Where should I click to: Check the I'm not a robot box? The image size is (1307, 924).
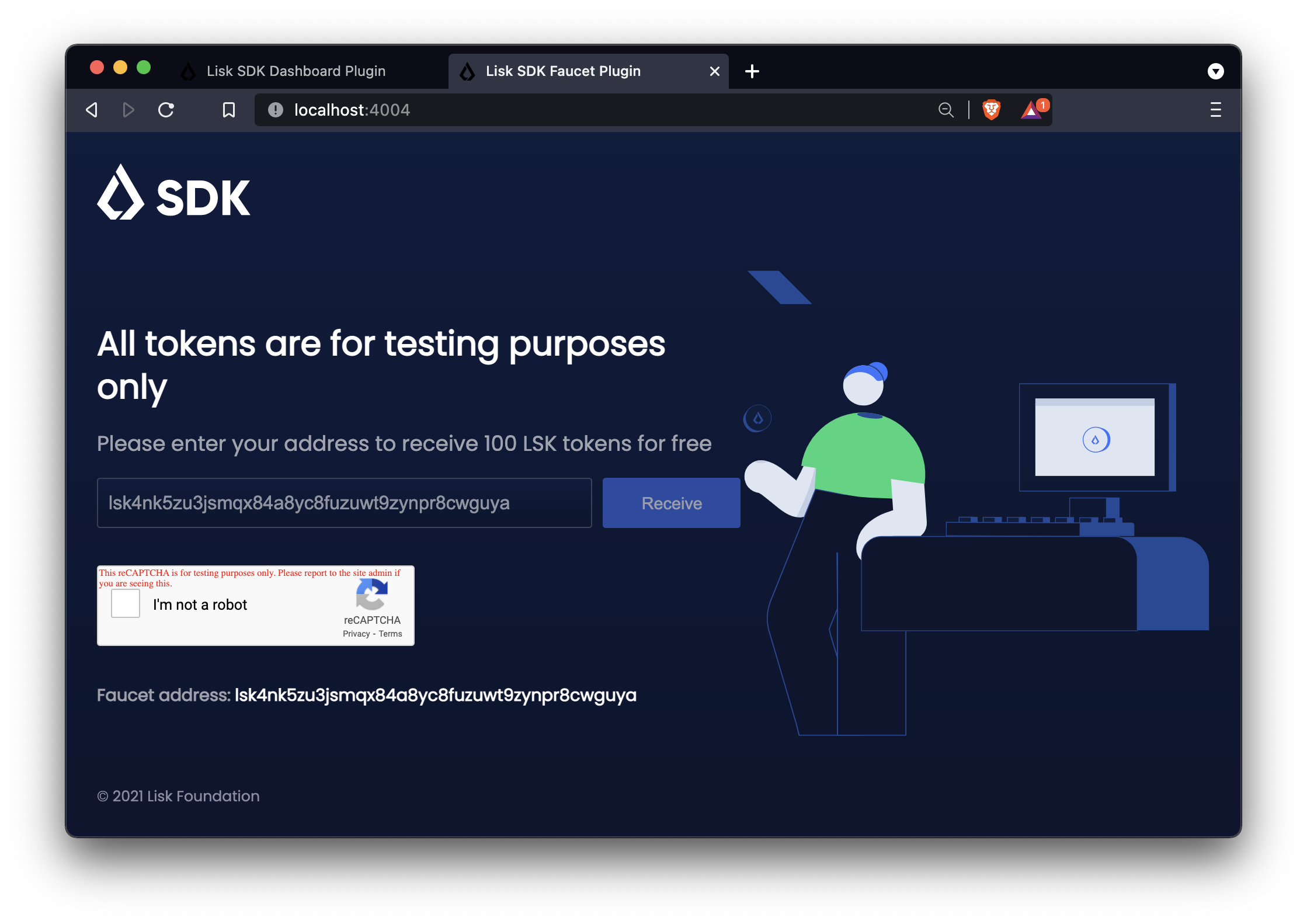(126, 603)
